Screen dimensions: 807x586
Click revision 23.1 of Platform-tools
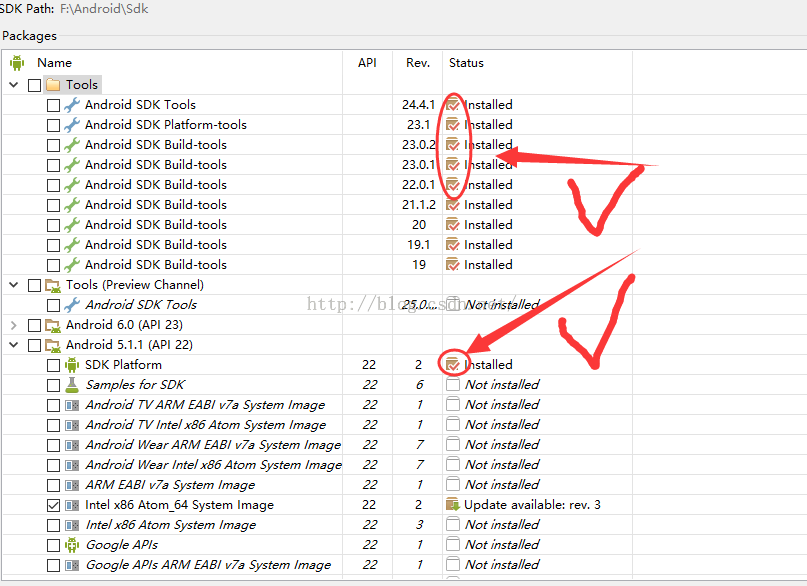coord(418,125)
